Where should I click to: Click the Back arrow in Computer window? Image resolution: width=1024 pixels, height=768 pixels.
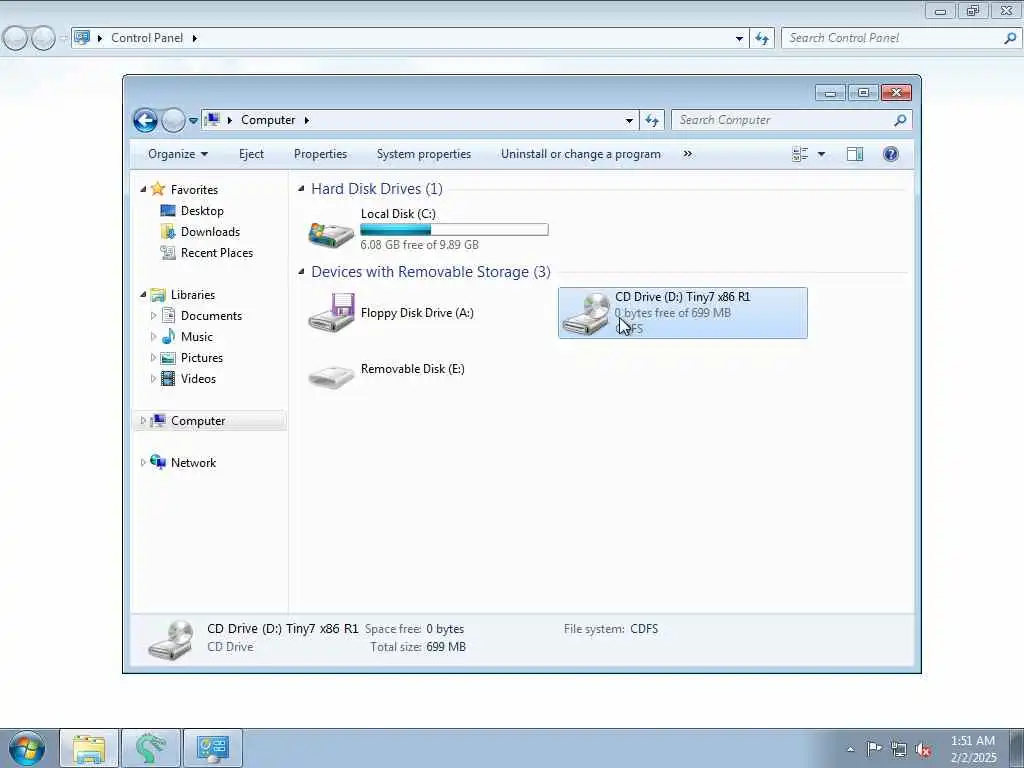click(x=145, y=120)
